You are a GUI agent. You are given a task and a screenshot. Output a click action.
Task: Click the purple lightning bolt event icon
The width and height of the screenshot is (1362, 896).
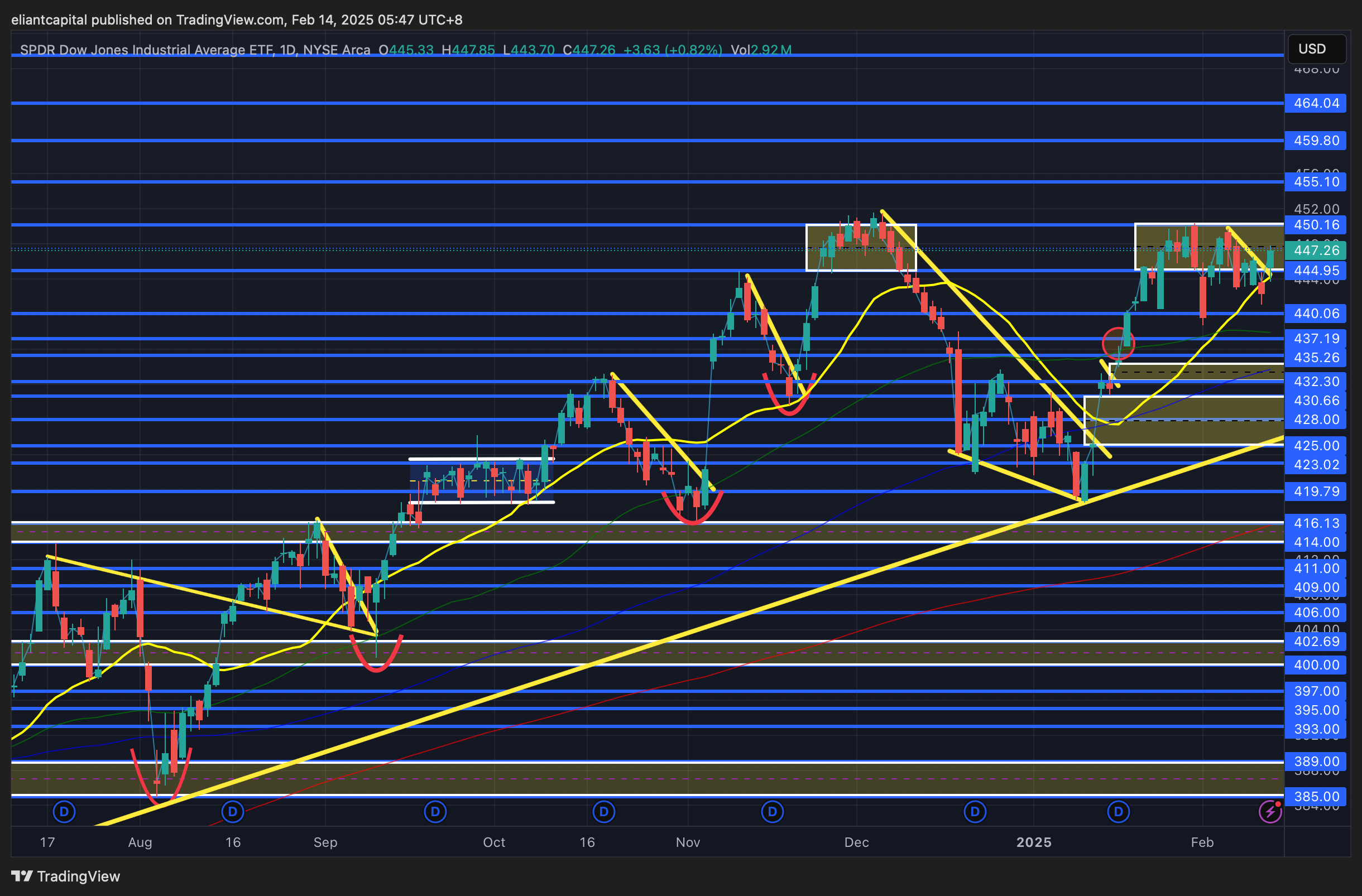click(x=1270, y=811)
